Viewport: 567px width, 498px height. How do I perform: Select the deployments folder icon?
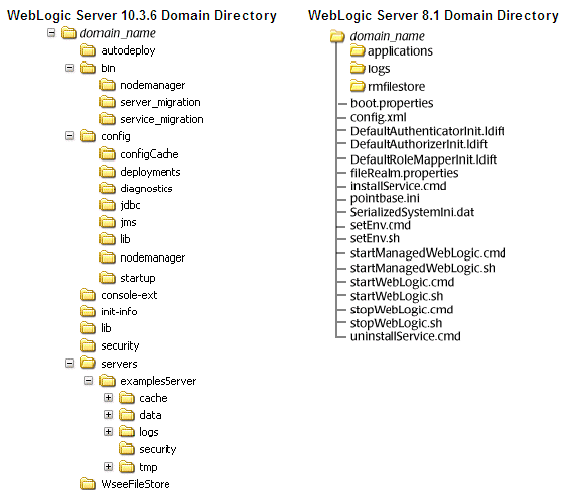tap(107, 171)
